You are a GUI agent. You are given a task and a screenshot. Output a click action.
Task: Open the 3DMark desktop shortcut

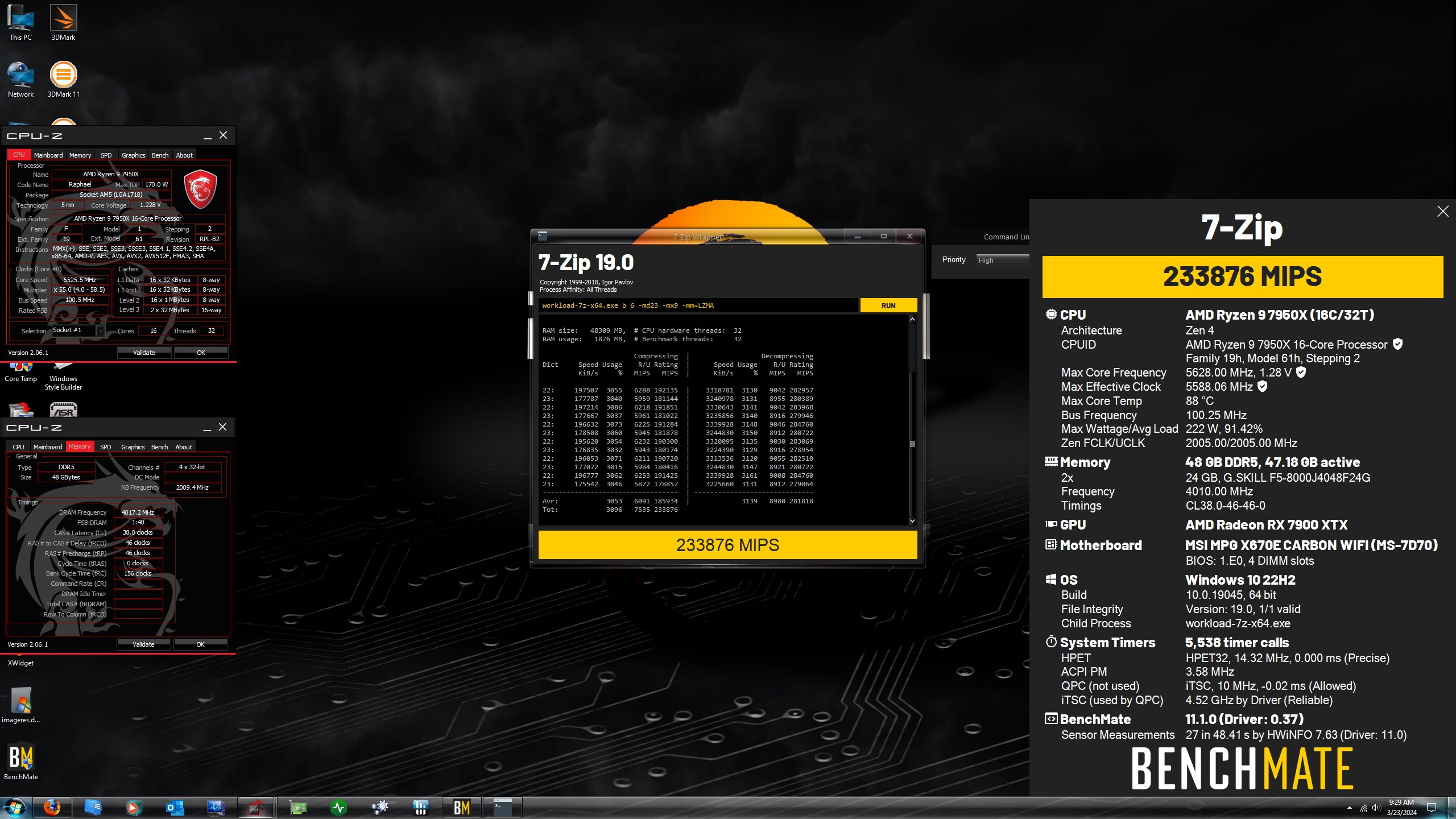tap(63, 23)
